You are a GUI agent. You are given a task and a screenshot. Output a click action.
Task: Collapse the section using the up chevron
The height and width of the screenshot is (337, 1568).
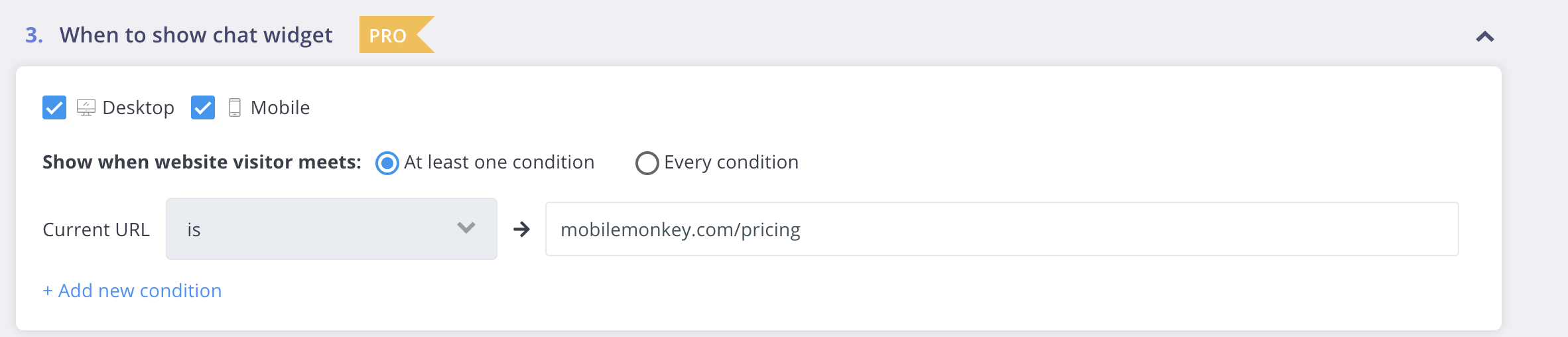1485,36
